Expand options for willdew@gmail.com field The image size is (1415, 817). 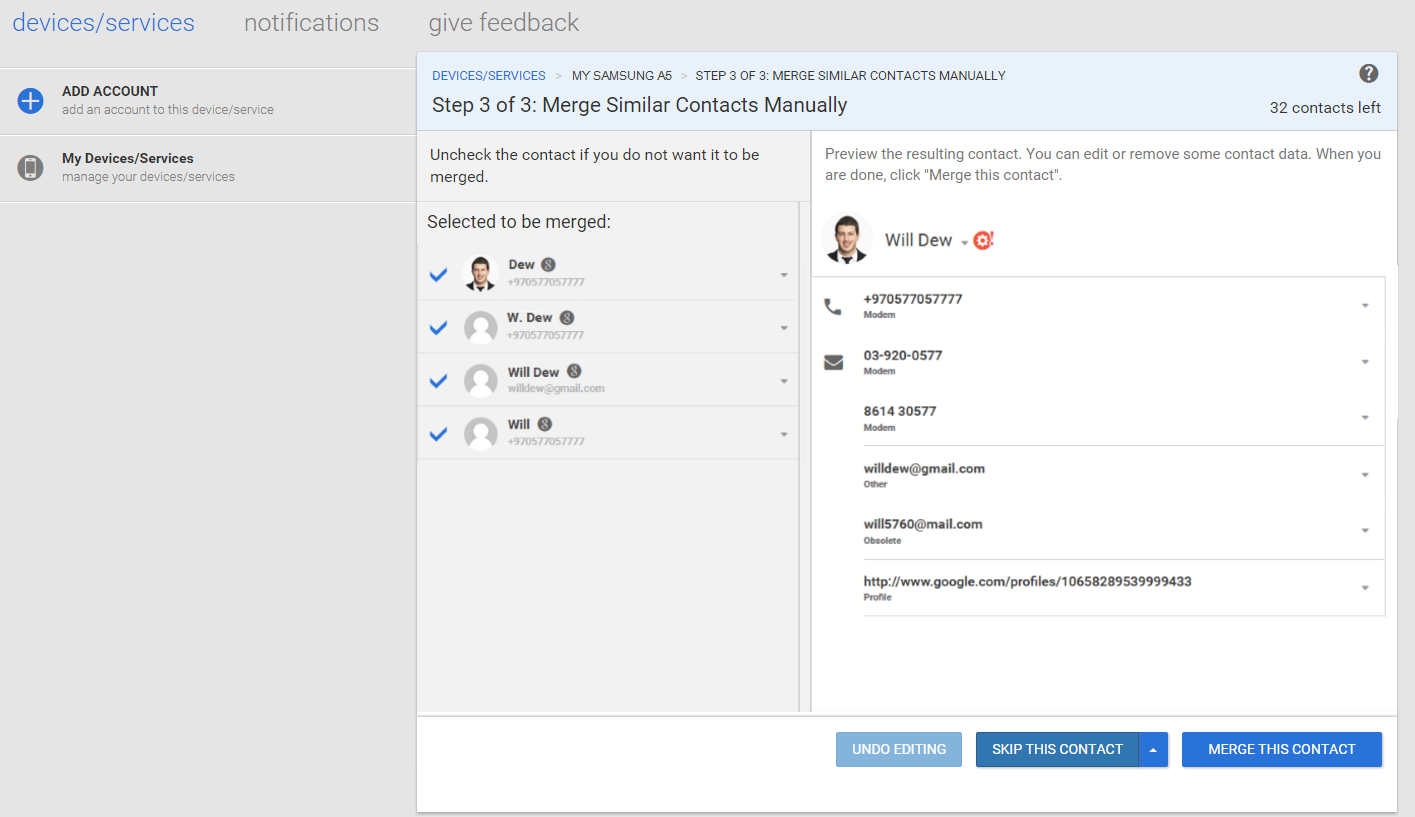[x=1365, y=475]
